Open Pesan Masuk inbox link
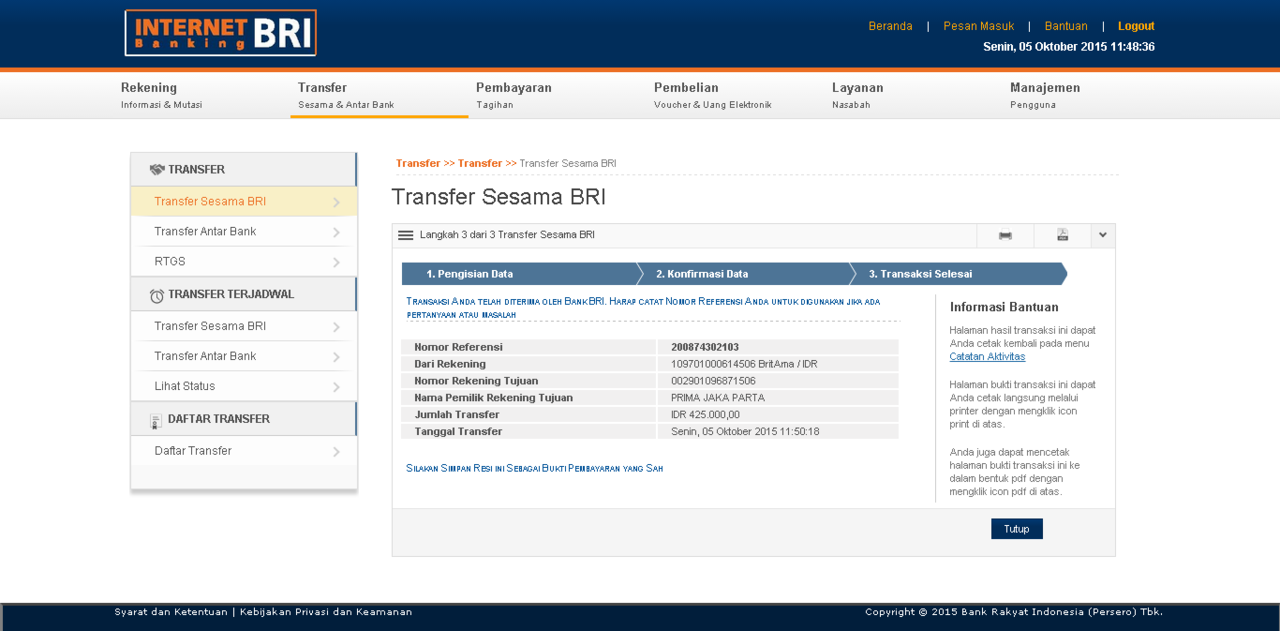 pos(979,26)
